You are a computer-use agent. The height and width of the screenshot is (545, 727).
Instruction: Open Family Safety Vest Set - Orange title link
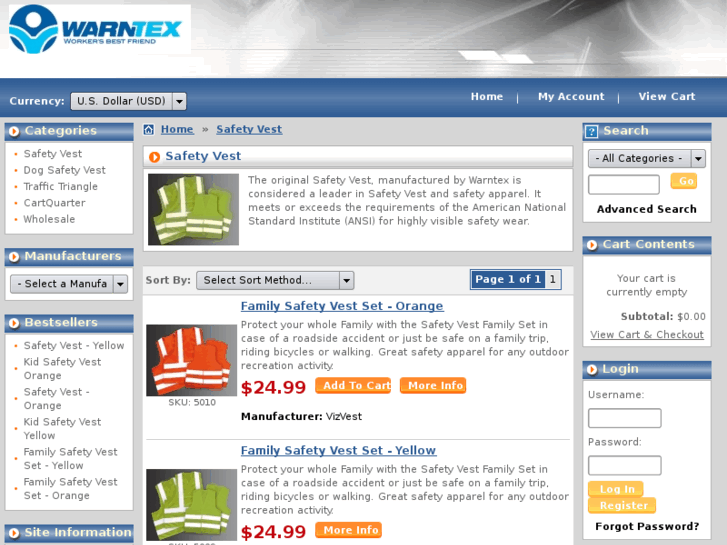point(342,306)
